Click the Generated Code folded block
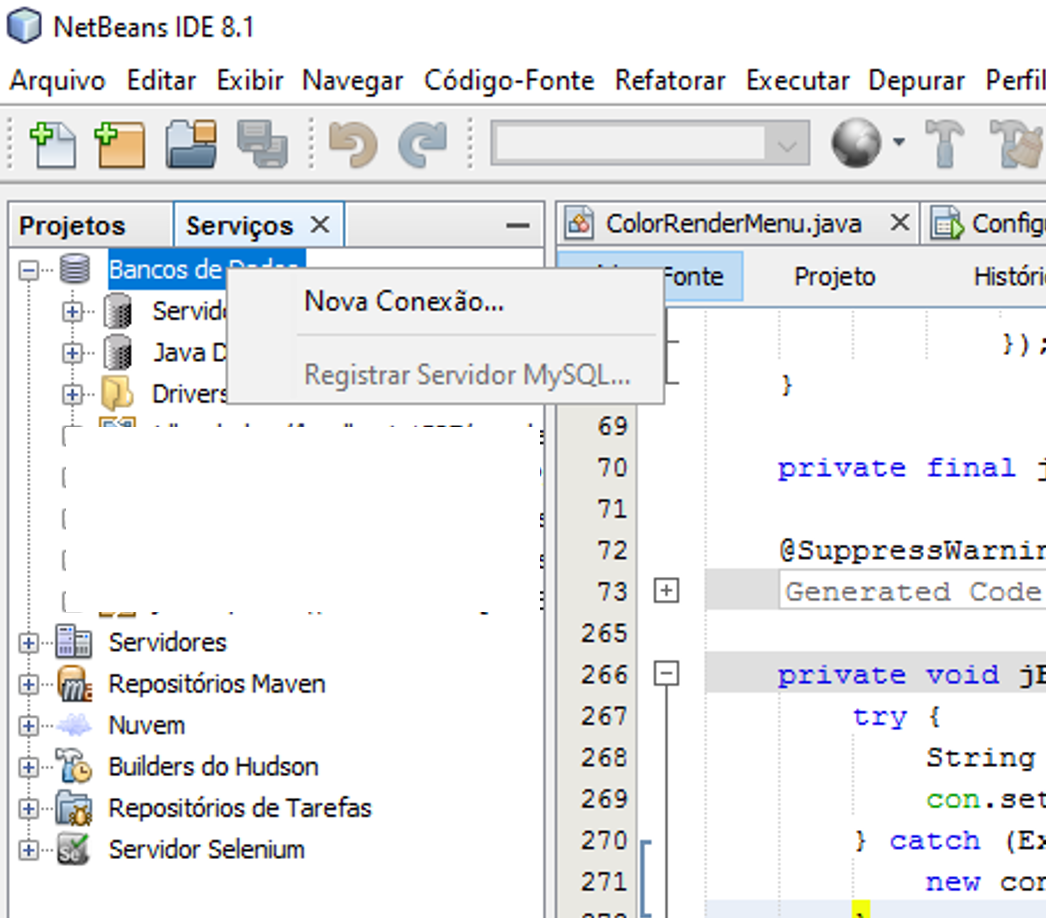Screen dimensions: 1046x918 [912, 591]
